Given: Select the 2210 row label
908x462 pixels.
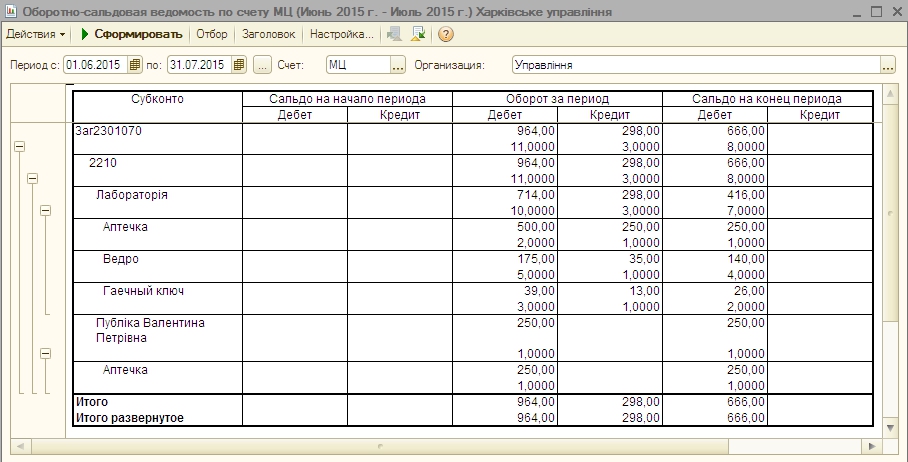Looking at the screenshot, I should (102, 163).
